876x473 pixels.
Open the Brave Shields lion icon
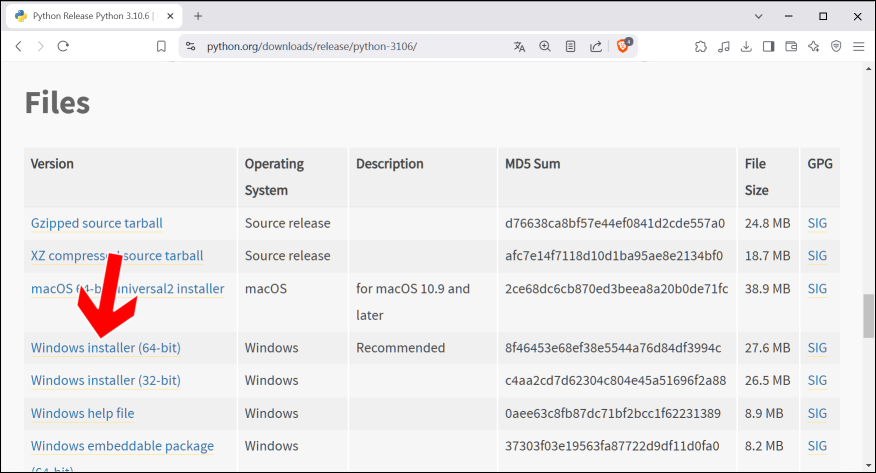point(623,46)
